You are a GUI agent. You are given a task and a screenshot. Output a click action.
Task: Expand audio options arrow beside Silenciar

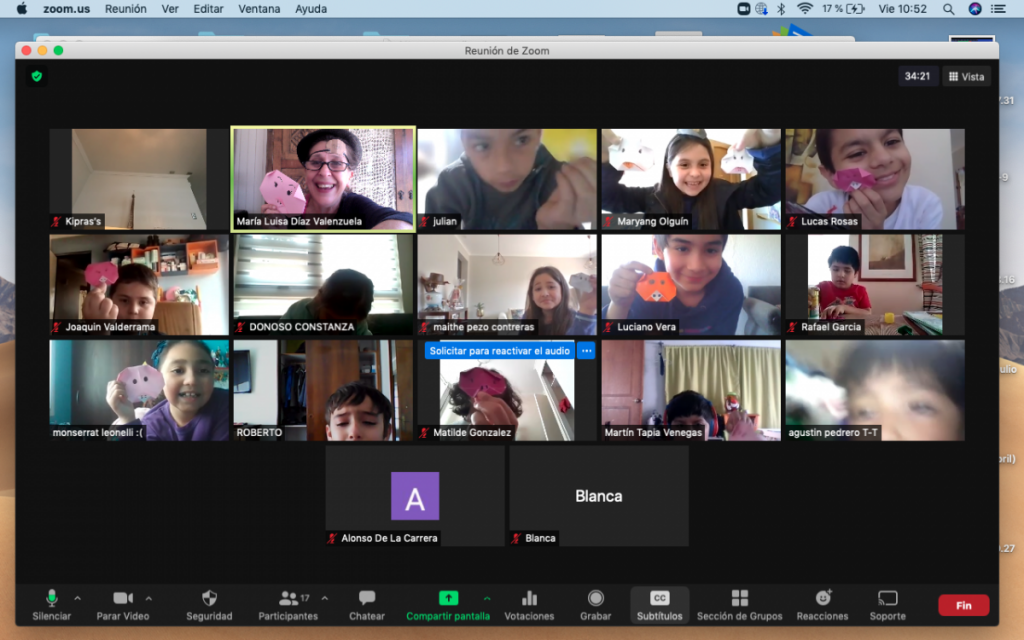point(77,598)
